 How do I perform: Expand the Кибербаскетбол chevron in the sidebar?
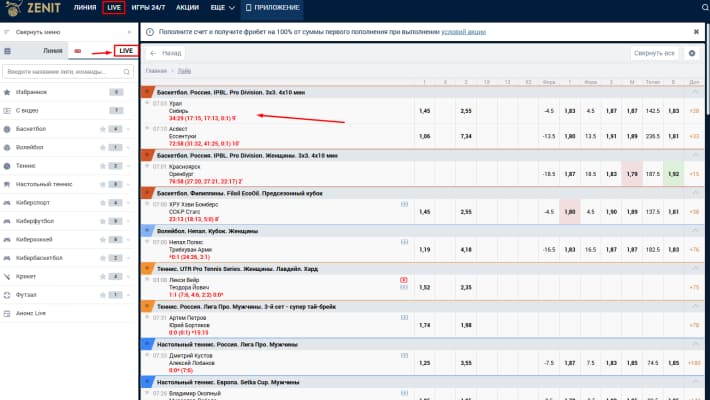(x=129, y=258)
